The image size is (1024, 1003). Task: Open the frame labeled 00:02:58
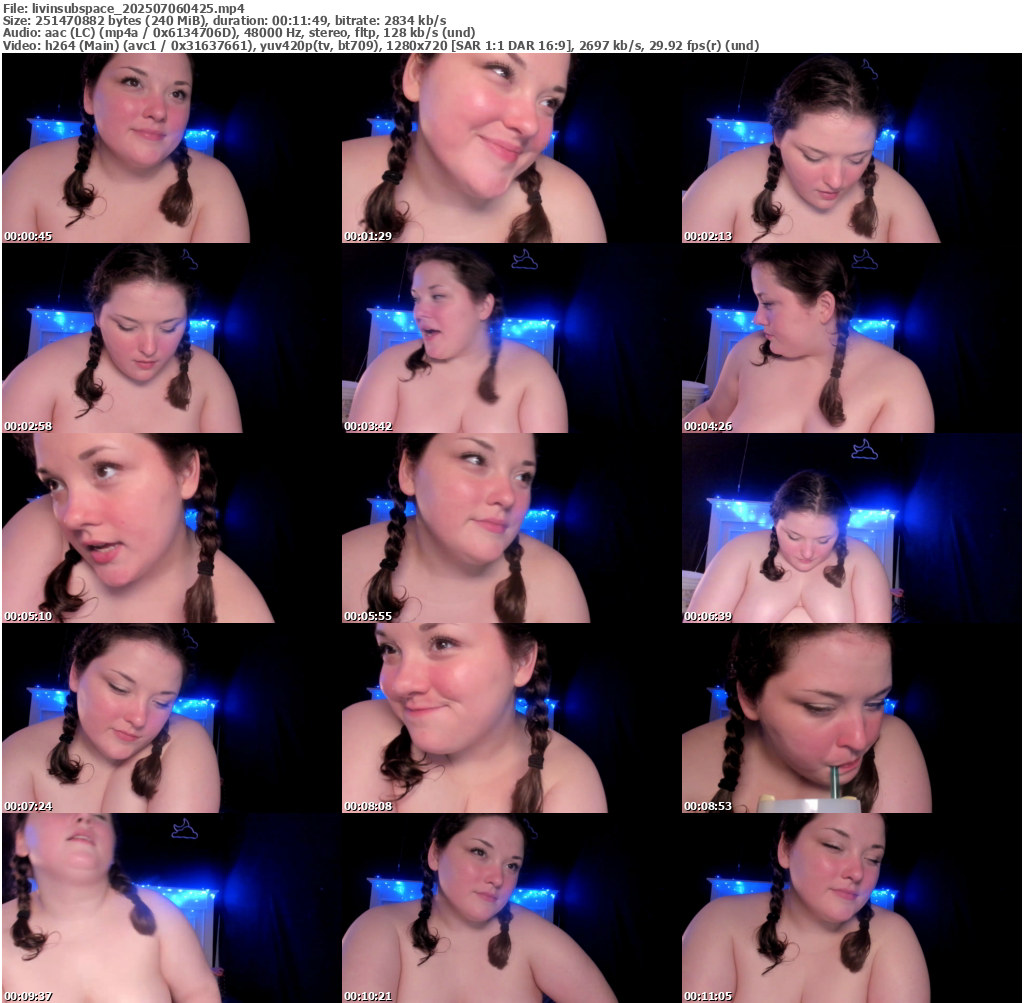pyautogui.click(x=171, y=338)
